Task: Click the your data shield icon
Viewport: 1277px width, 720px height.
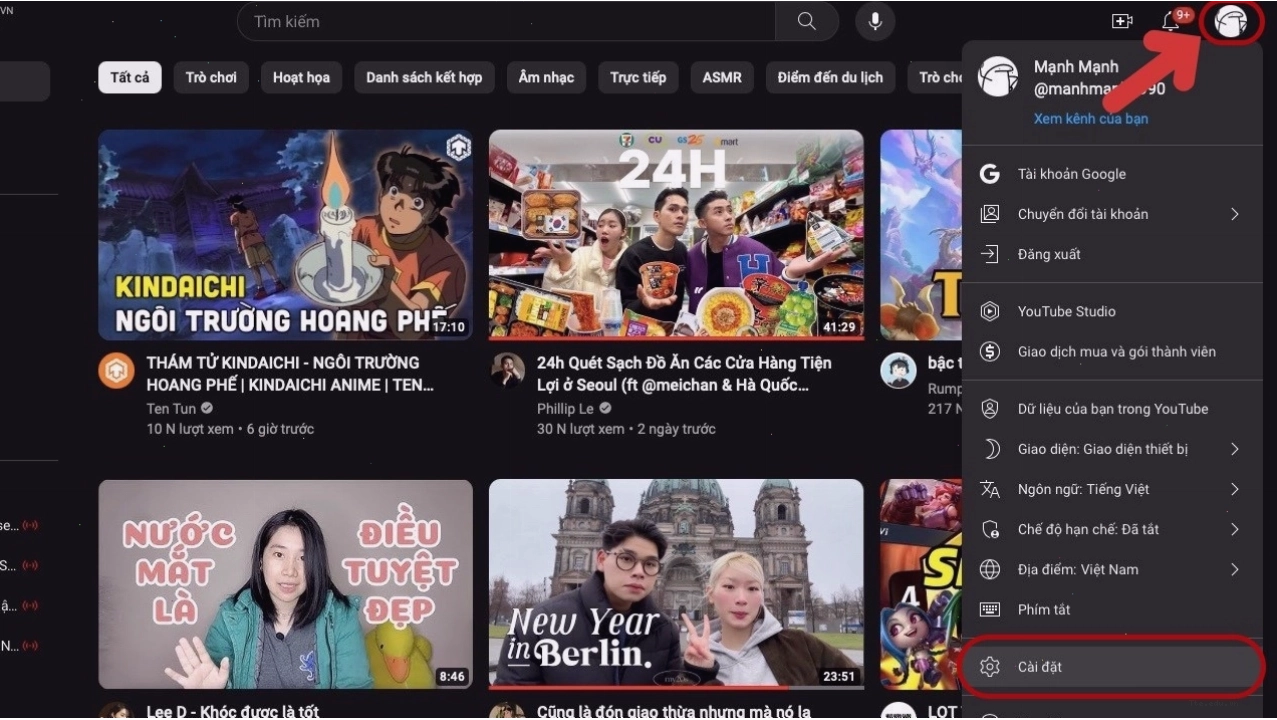Action: coord(990,409)
